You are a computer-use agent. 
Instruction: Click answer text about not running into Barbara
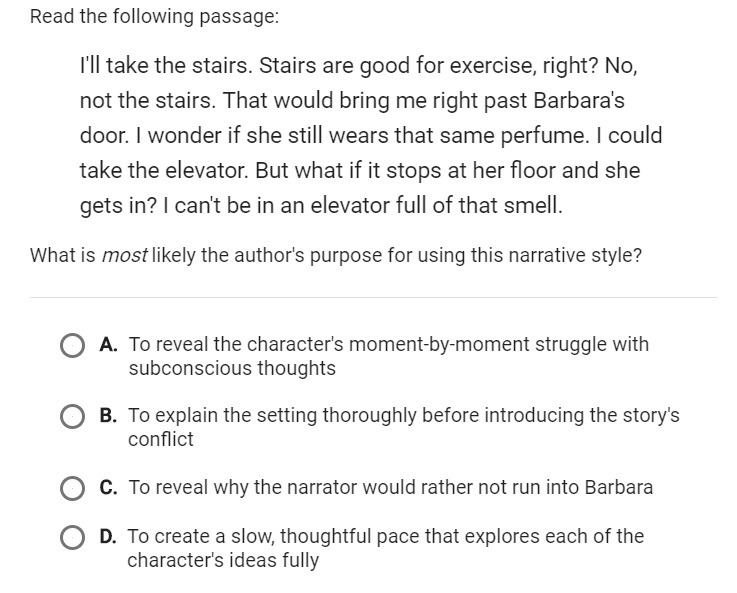pos(391,487)
